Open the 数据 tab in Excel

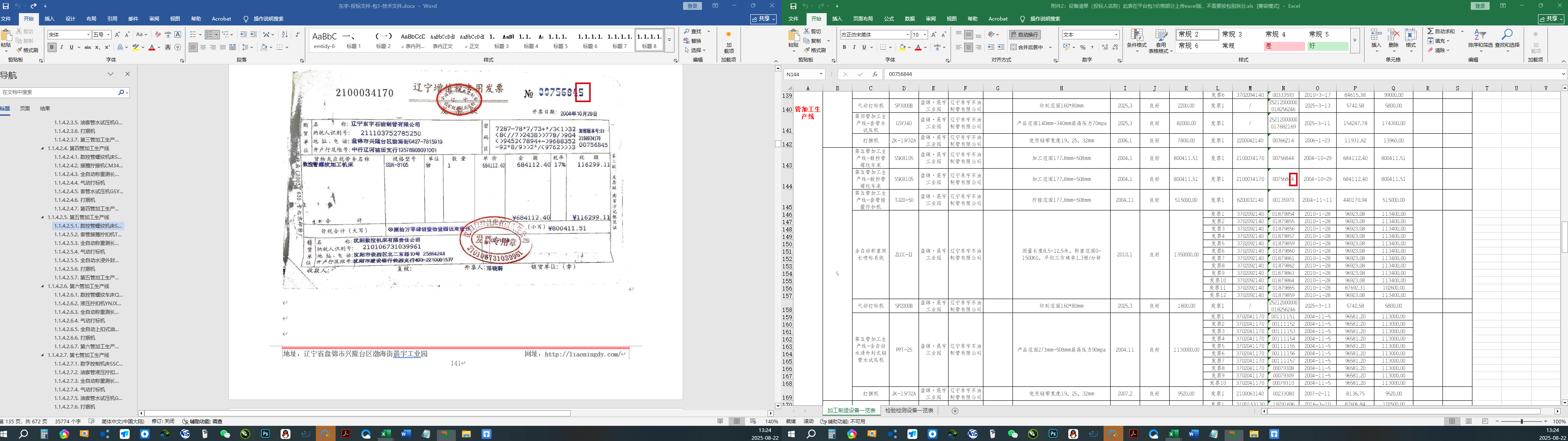click(x=910, y=19)
